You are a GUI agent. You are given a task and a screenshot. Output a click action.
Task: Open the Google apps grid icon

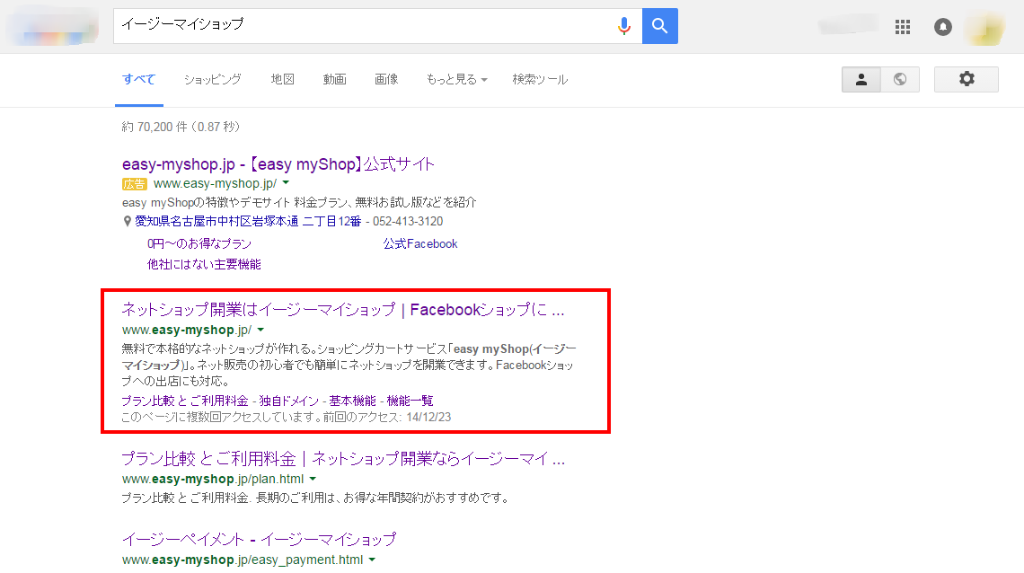pos(903,27)
